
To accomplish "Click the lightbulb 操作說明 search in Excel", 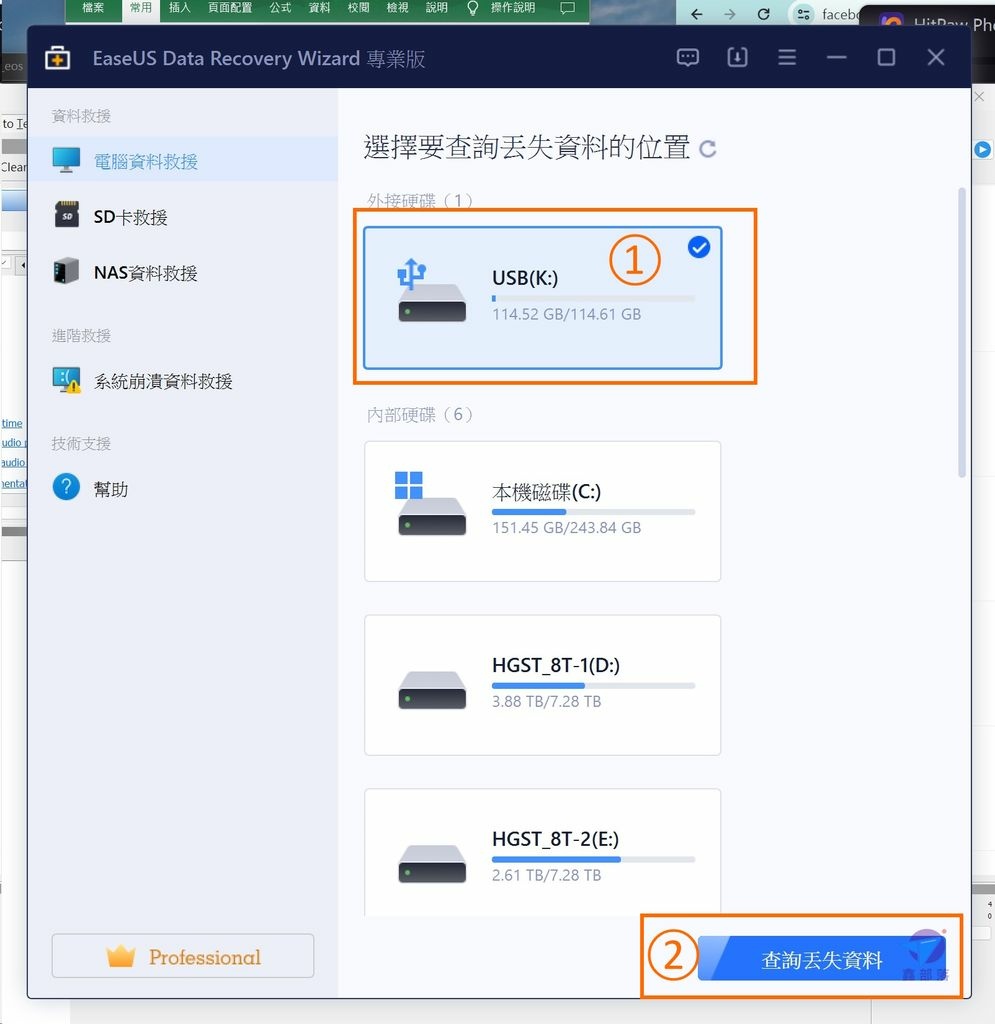I will tap(501, 8).
